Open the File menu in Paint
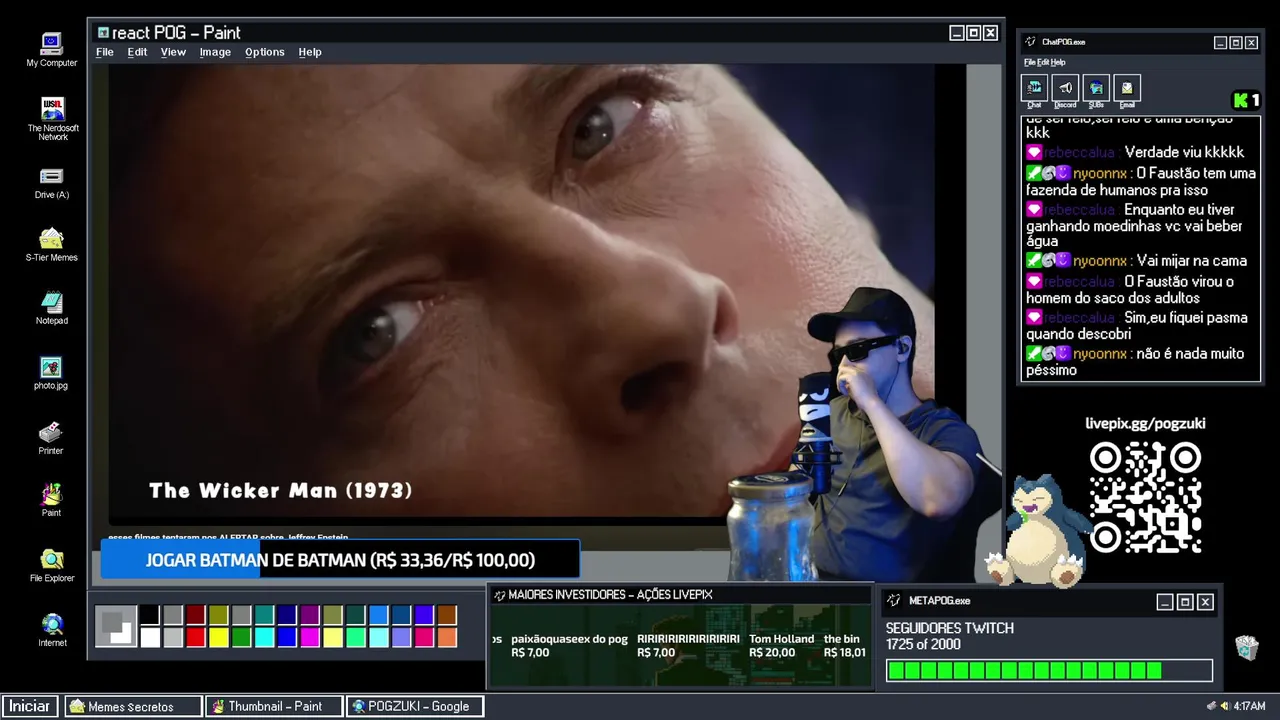This screenshot has width=1280, height=720. click(x=105, y=52)
